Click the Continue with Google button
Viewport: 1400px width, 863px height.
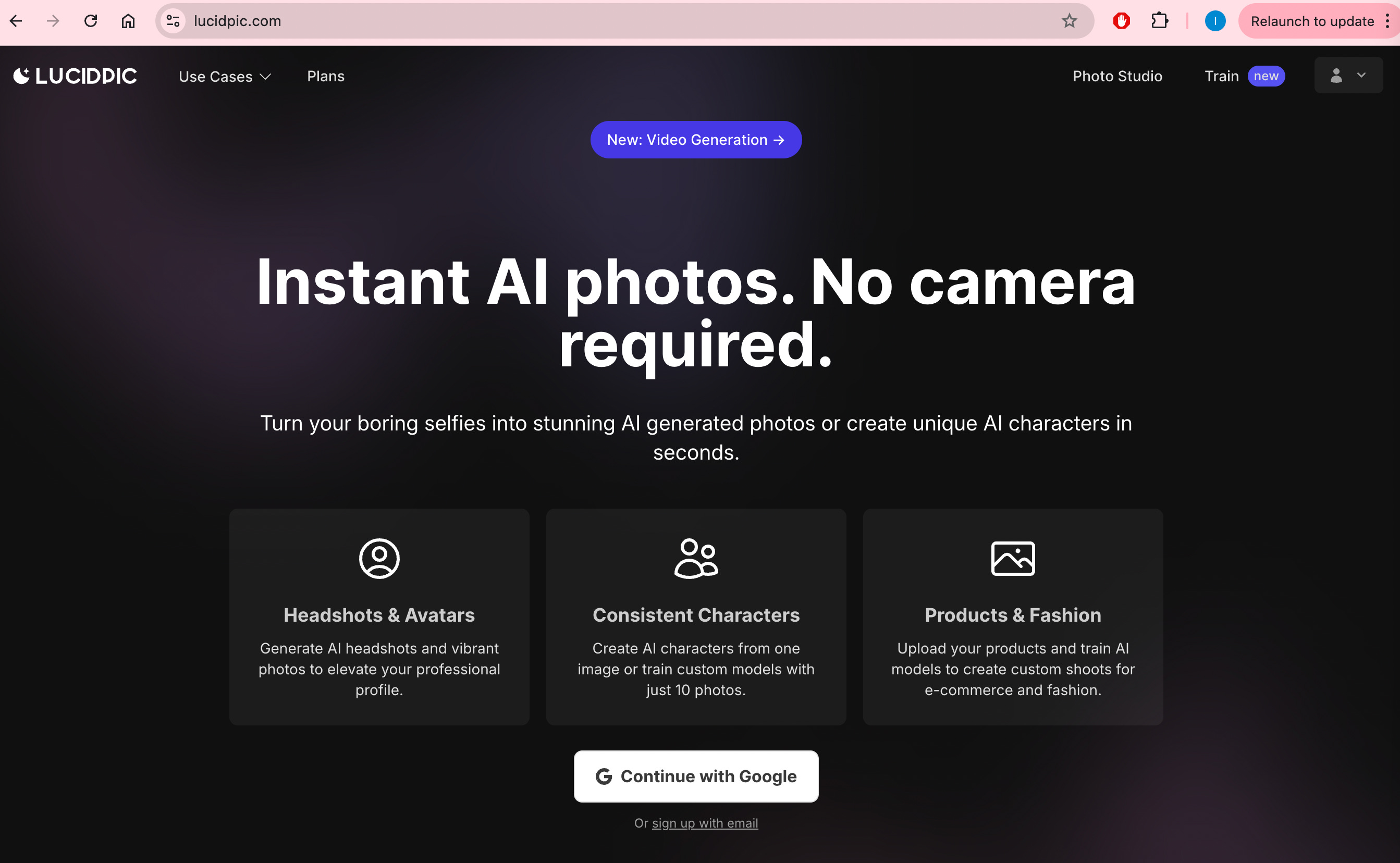696,776
